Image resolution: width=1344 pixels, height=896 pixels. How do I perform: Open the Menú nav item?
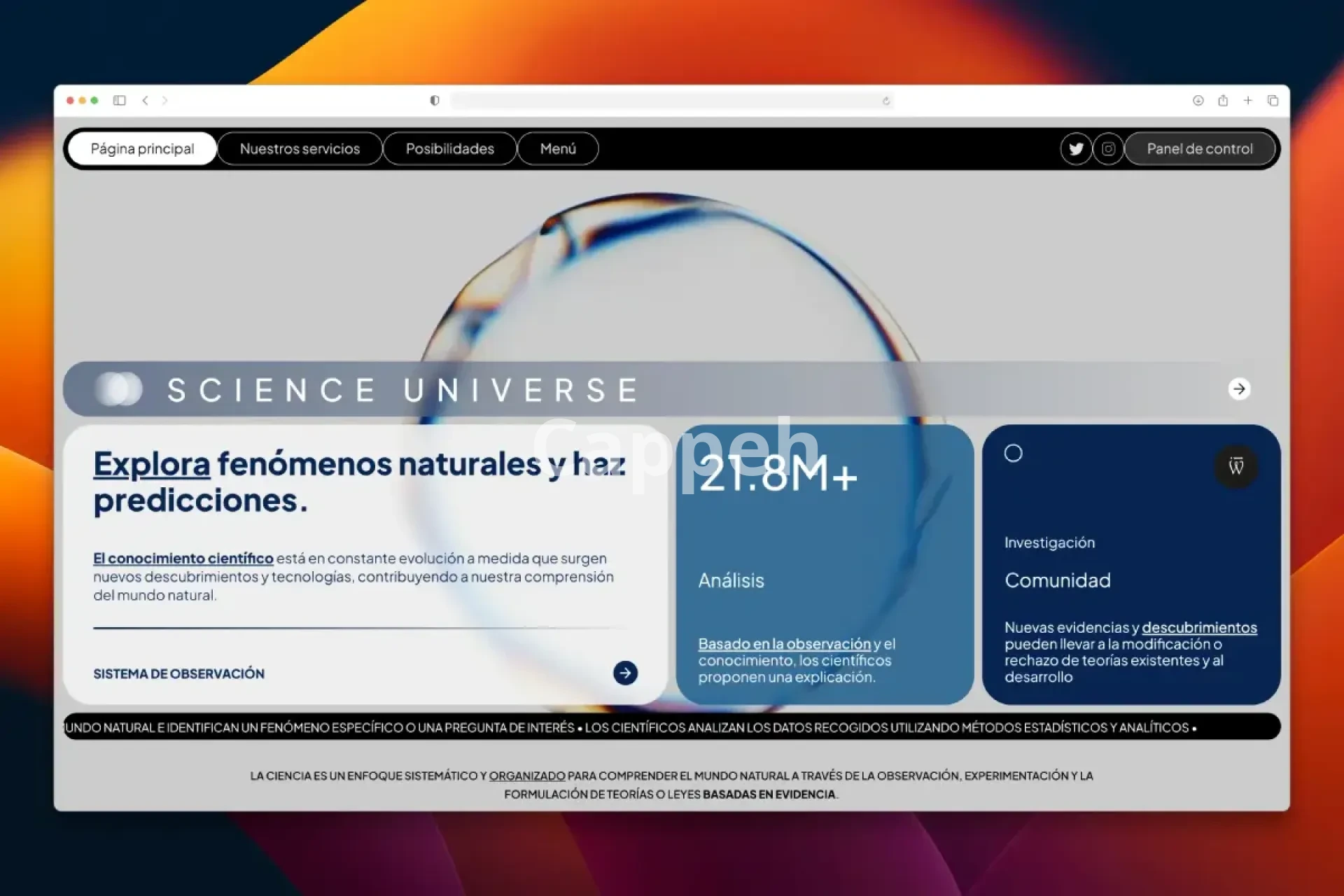[x=558, y=148]
